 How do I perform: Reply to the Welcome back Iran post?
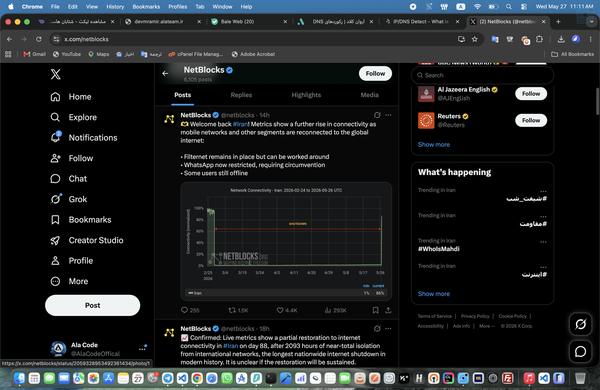point(190,310)
